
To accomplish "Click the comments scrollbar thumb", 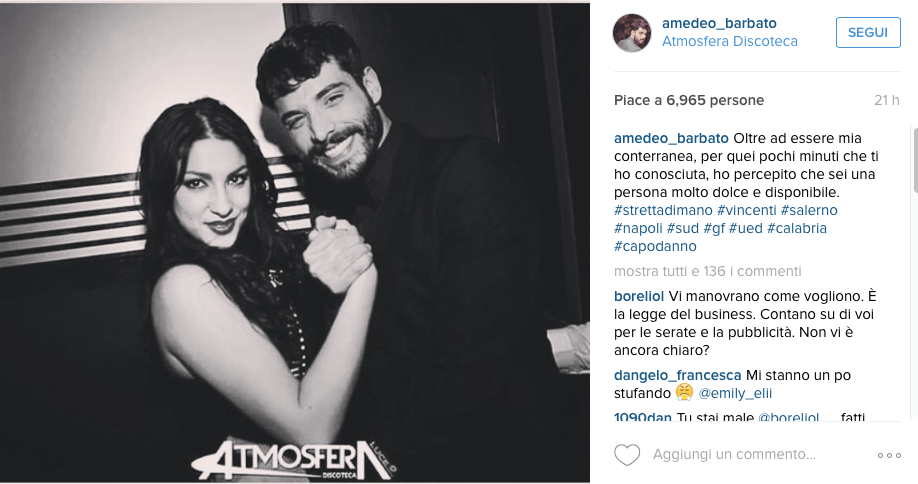I will point(915,160).
